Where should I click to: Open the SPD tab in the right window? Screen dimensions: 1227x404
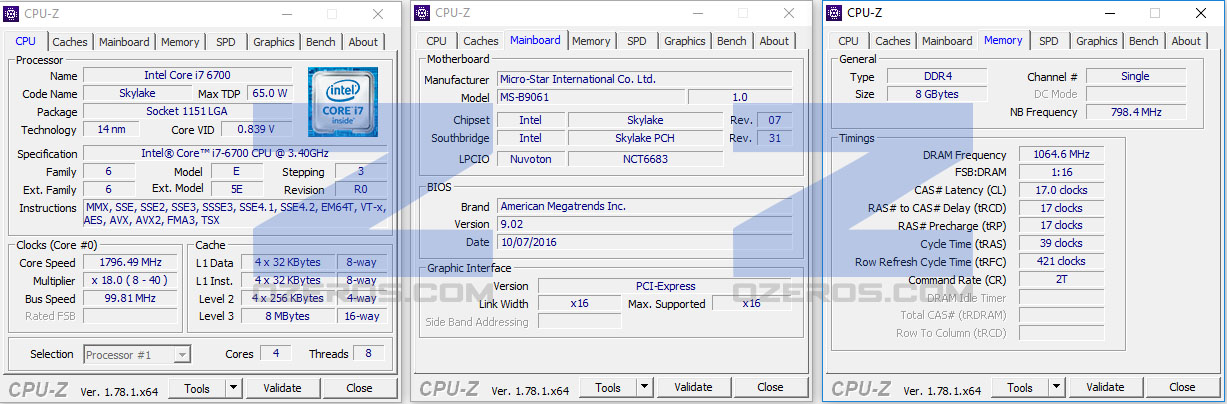pyautogui.click(x=1049, y=42)
